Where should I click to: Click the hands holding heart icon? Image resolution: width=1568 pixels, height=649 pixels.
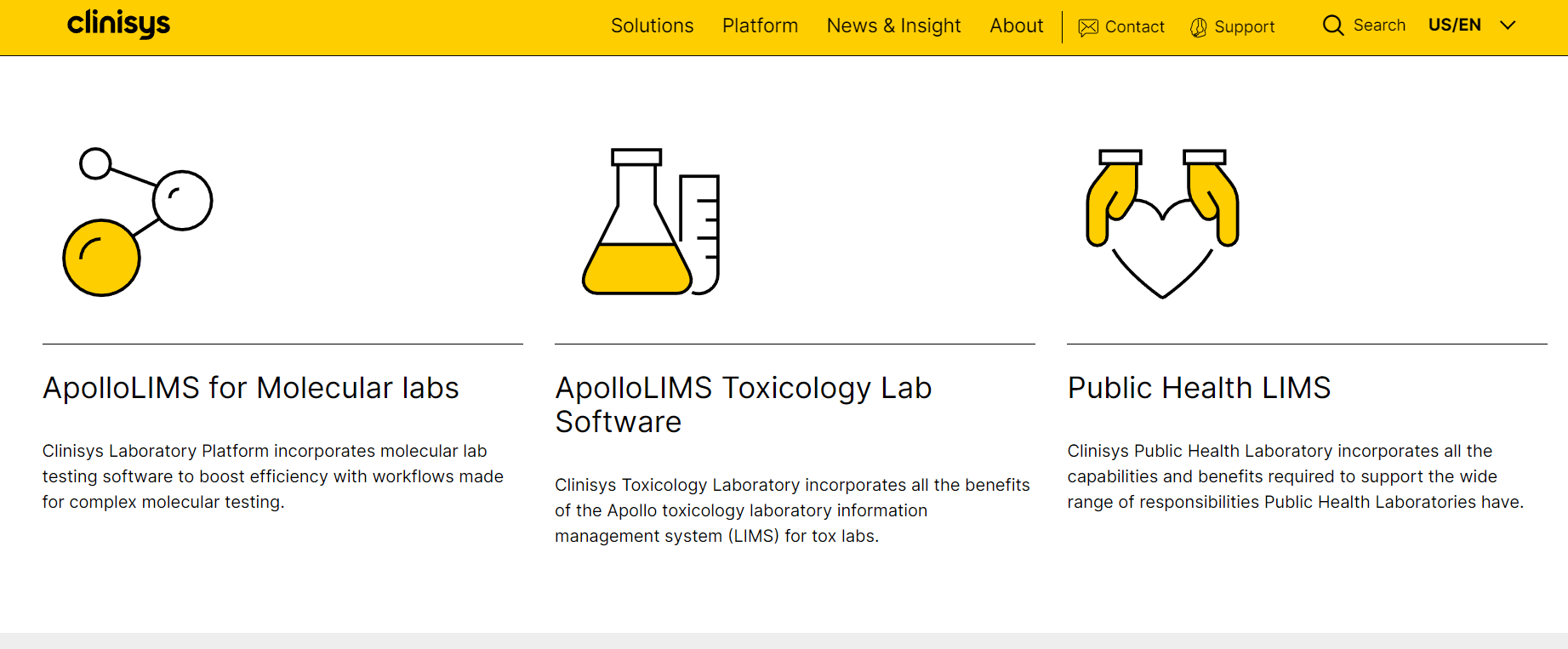click(x=1162, y=224)
